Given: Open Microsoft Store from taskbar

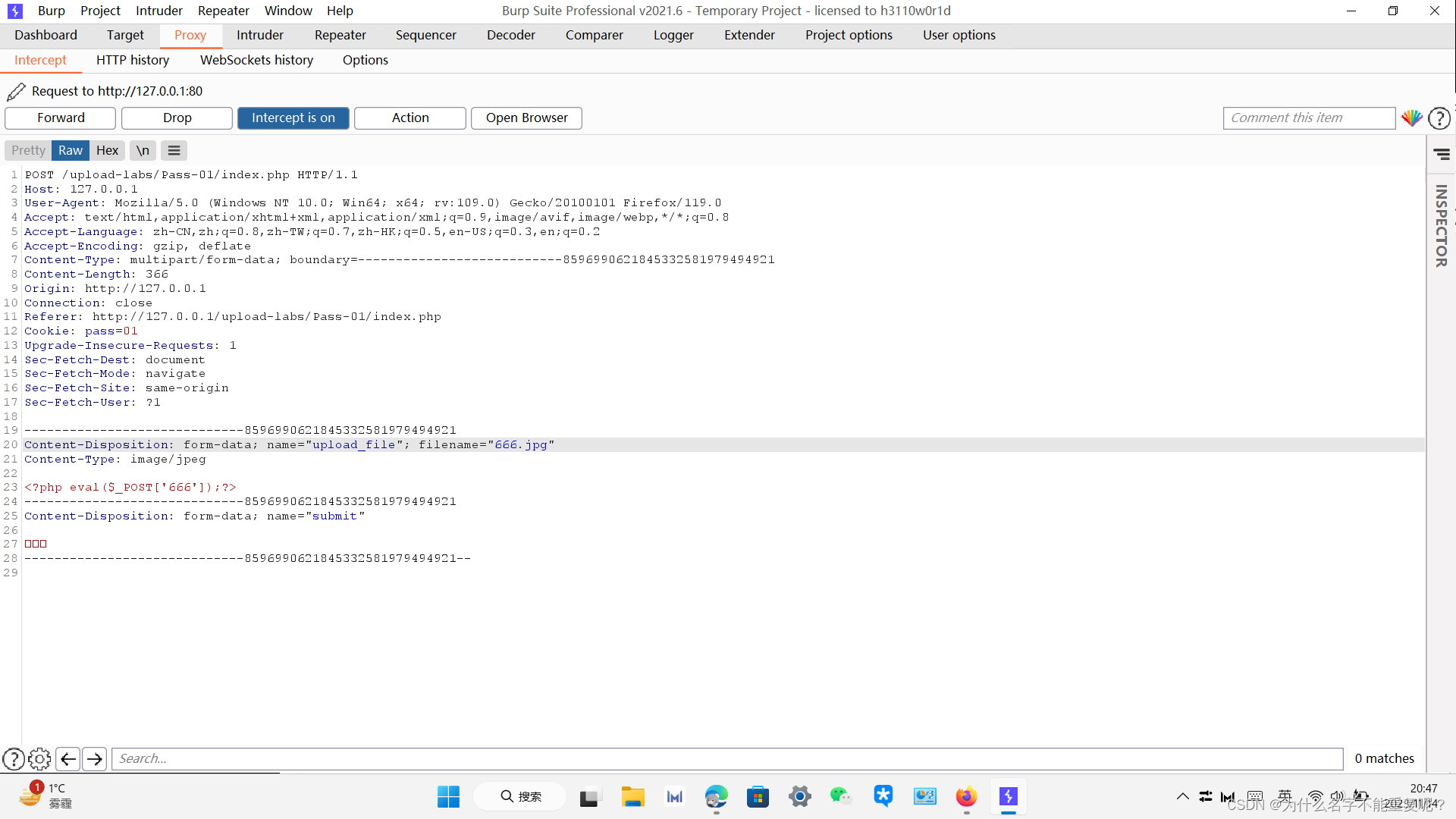Looking at the screenshot, I should (x=758, y=797).
